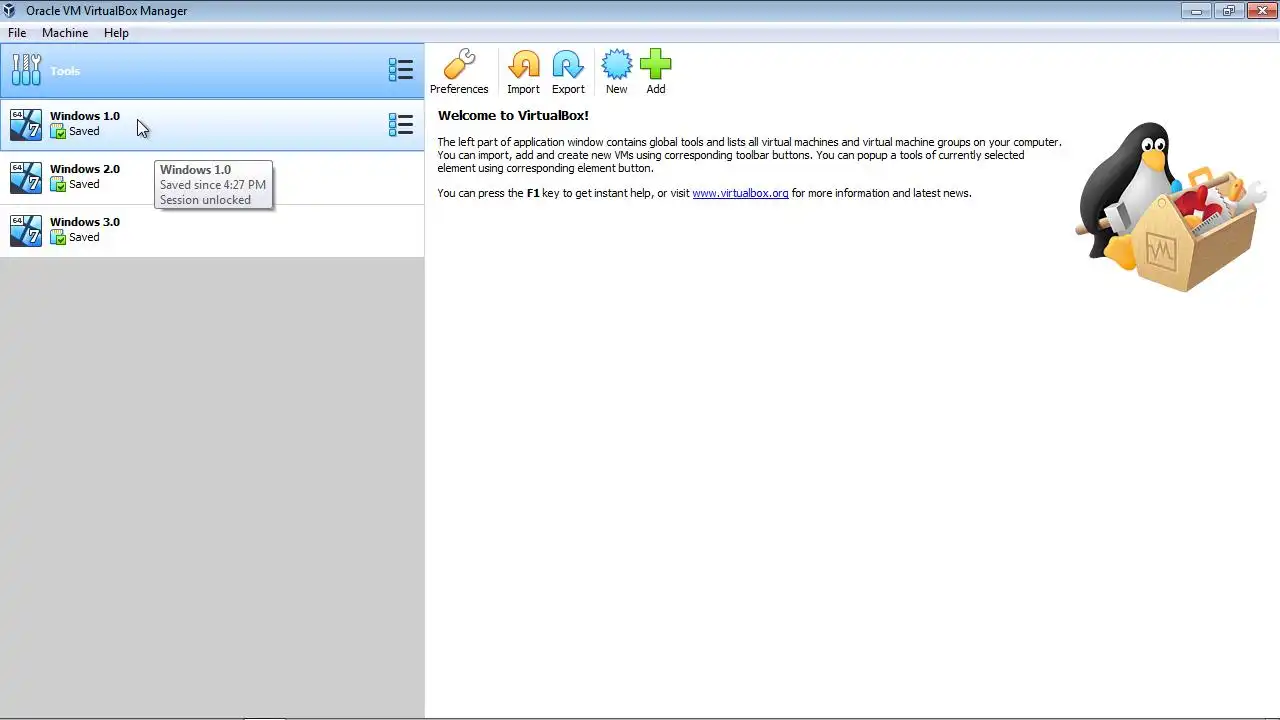
Task: Minimize the VirtualBox Manager window
Action: click(1196, 11)
